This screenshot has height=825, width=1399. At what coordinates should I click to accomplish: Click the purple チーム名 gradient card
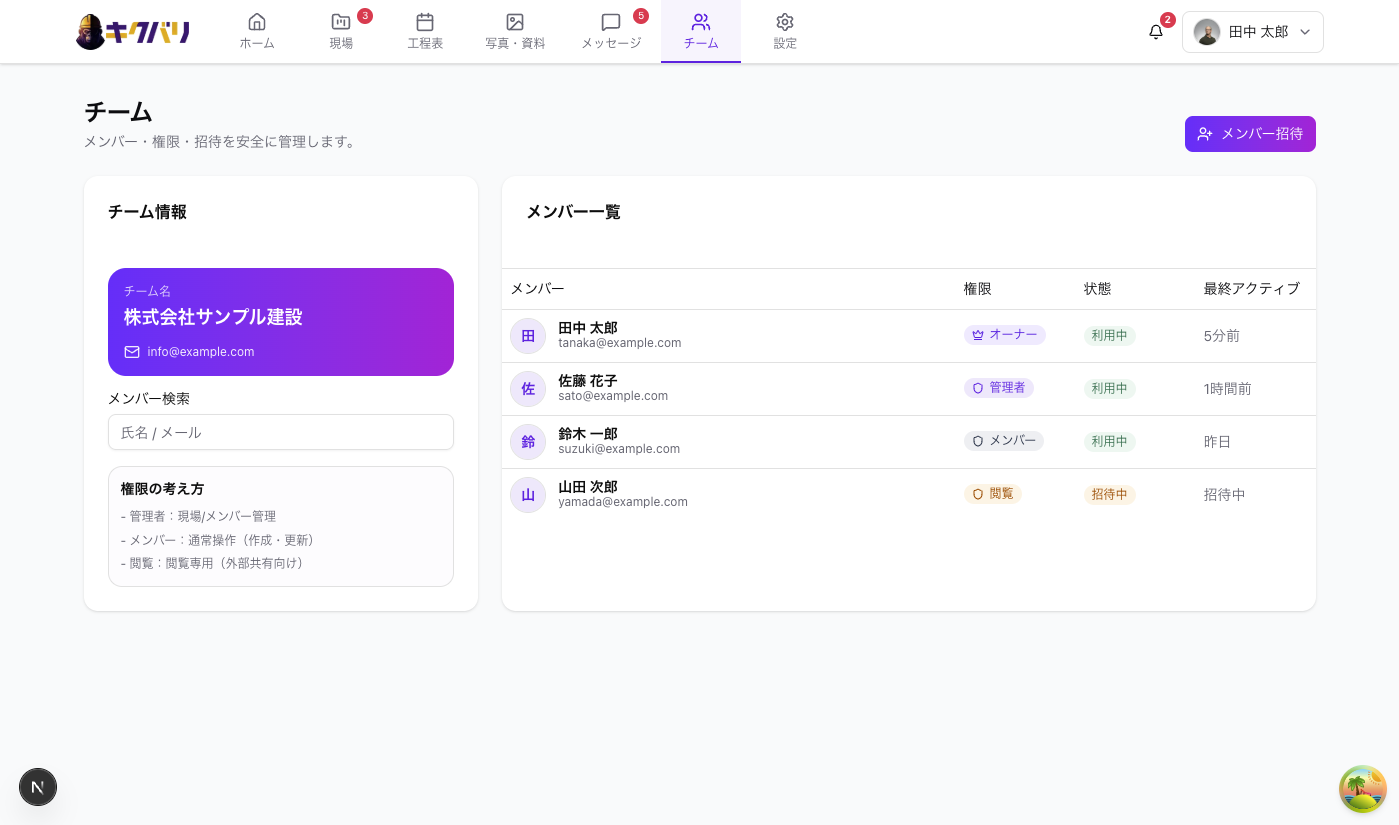pos(280,321)
